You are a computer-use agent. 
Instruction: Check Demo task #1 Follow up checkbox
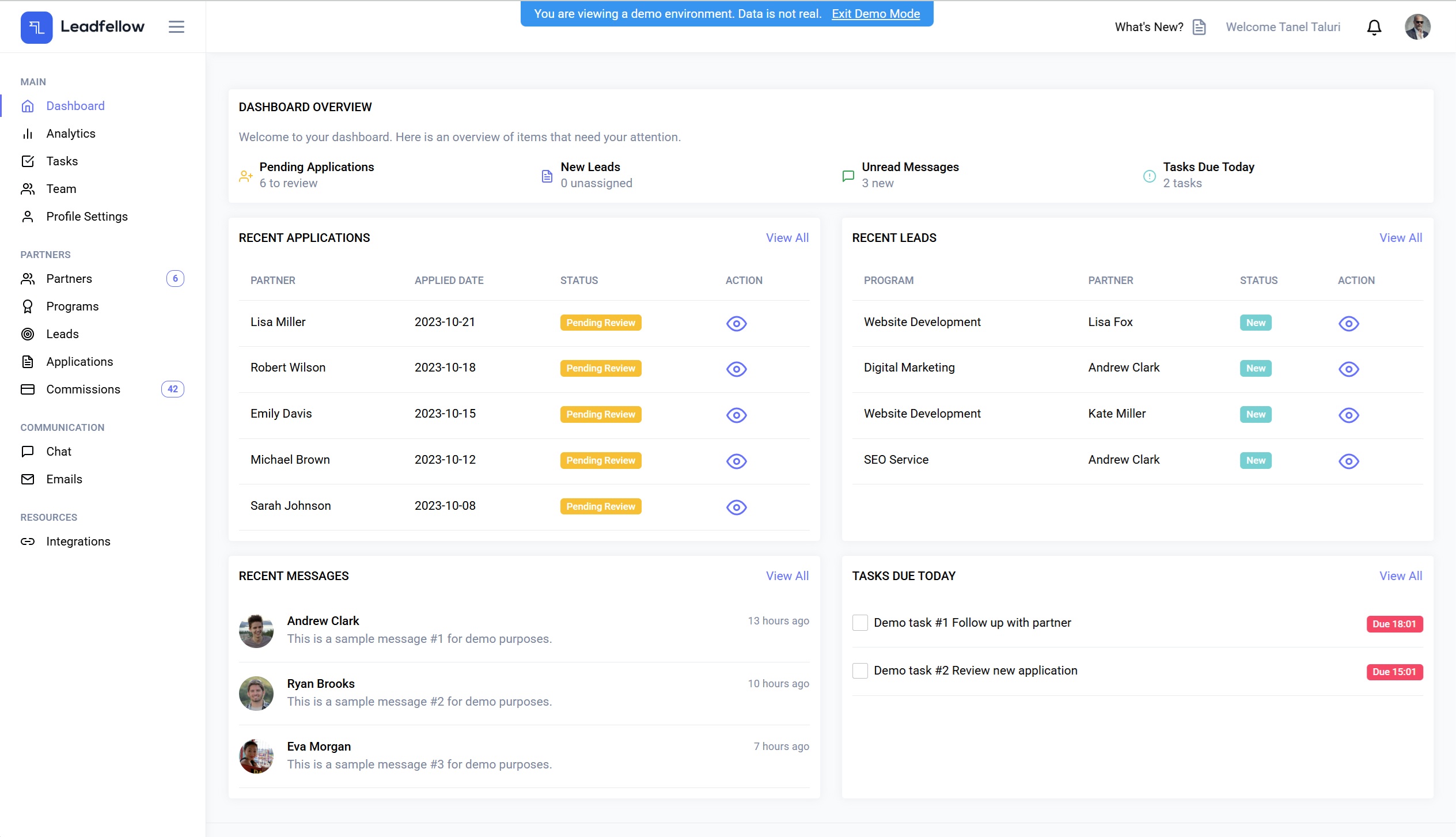pyautogui.click(x=860, y=623)
